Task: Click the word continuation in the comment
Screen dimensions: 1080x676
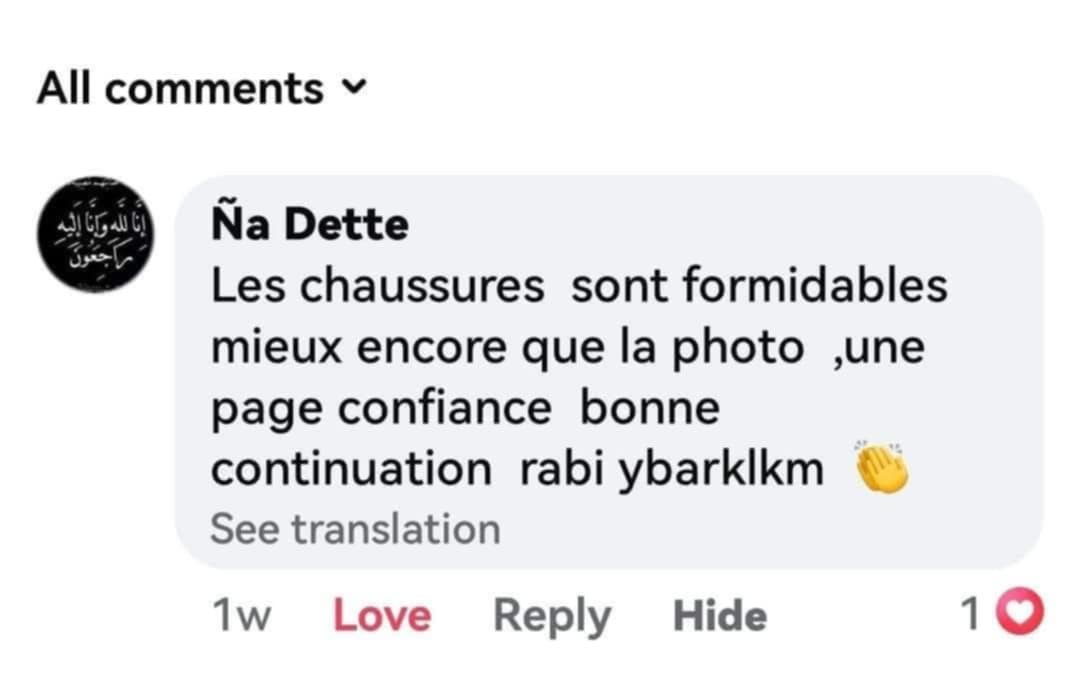Action: [351, 469]
